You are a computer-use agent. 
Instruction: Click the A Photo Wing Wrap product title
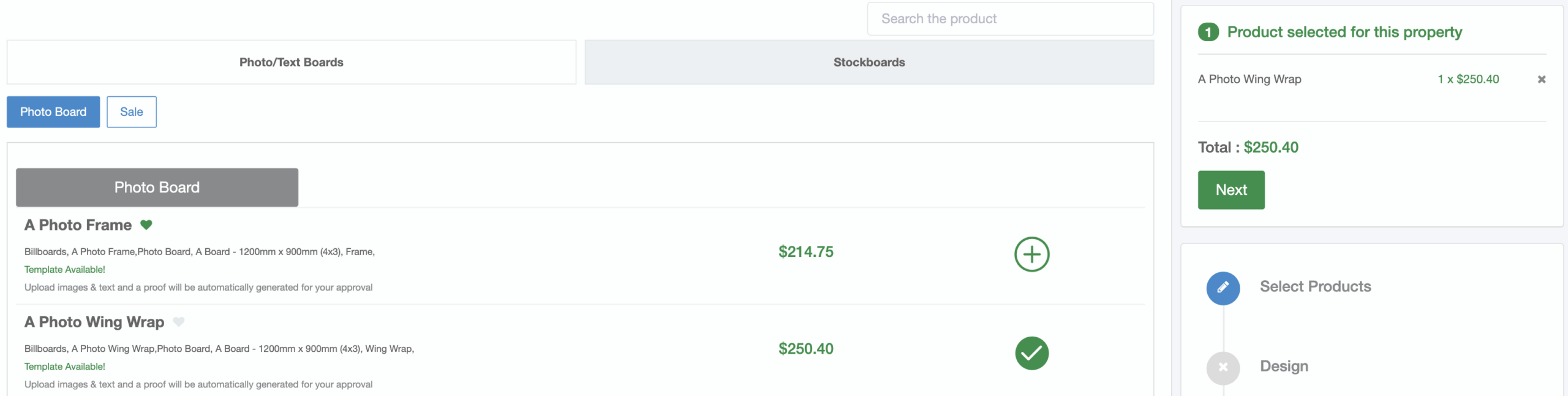94,322
